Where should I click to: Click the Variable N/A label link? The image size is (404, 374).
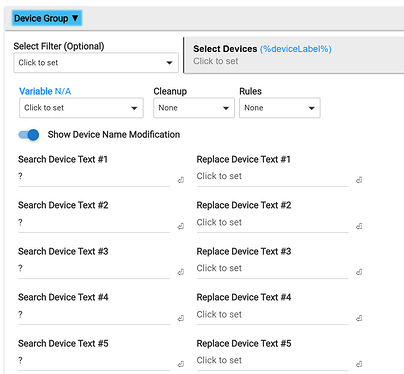[45, 91]
